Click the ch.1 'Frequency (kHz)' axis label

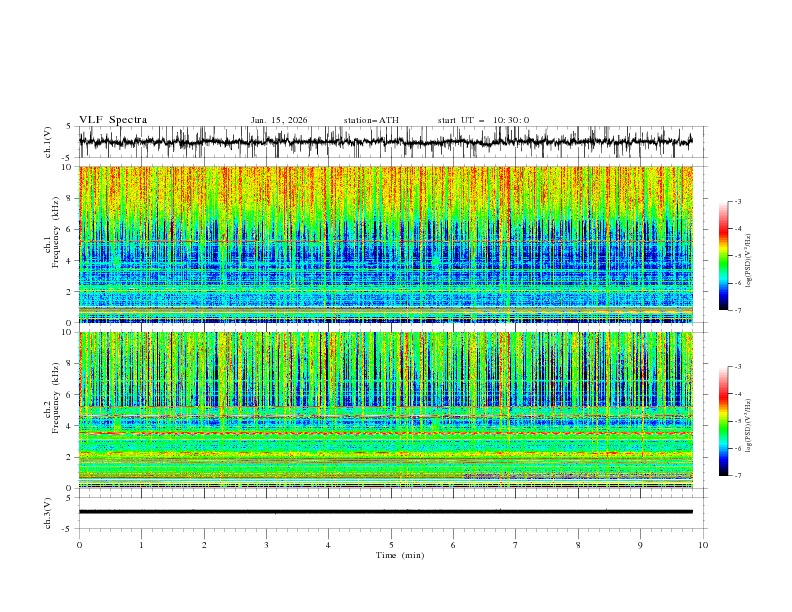[x=56, y=233]
